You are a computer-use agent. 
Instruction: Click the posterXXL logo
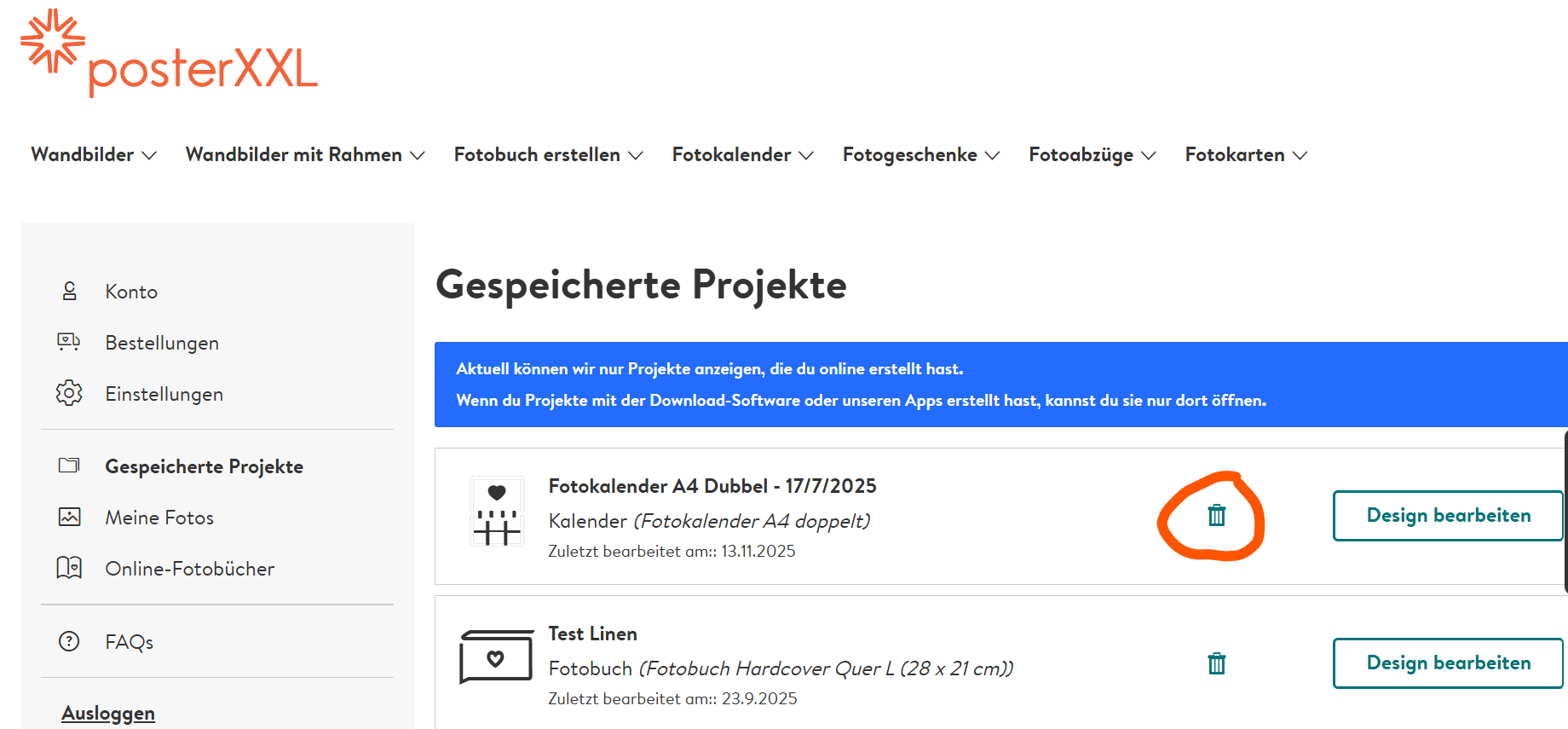pyautogui.click(x=169, y=54)
